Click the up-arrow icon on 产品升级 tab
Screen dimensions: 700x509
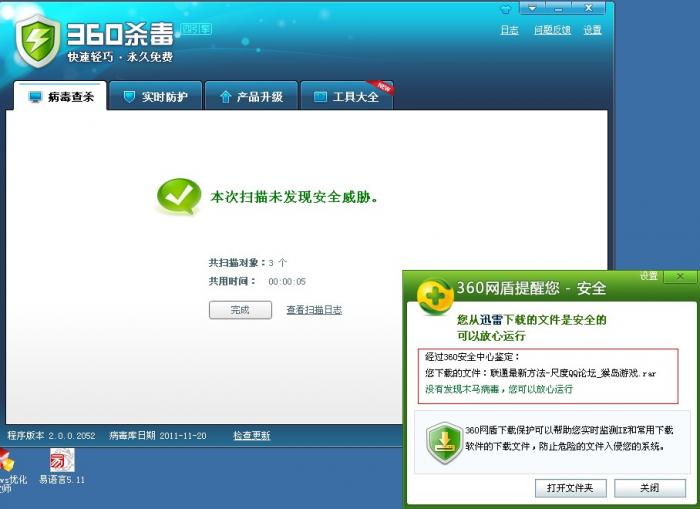tap(225, 96)
